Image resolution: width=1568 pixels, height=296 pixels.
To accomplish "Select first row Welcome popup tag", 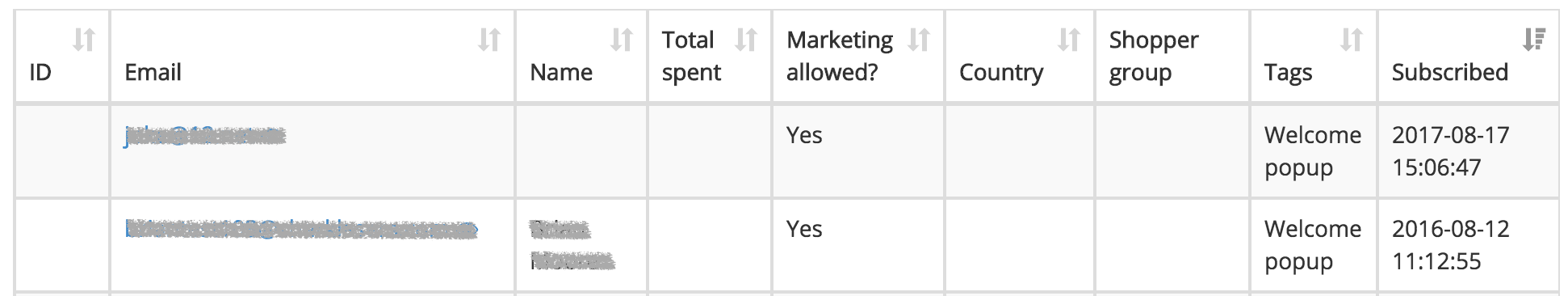I will click(1313, 151).
